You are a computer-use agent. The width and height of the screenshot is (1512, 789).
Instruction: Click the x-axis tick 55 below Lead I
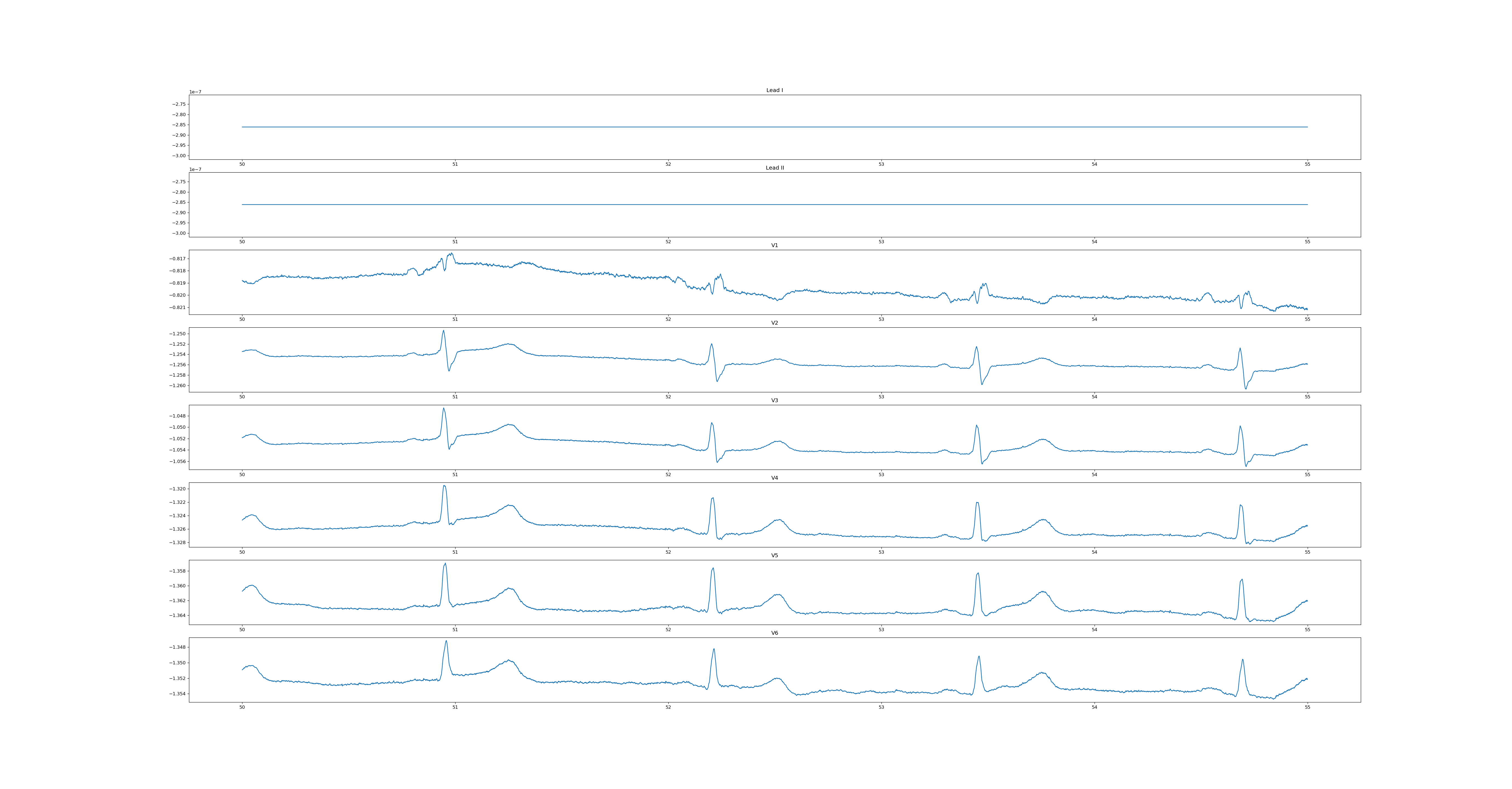(x=1307, y=164)
